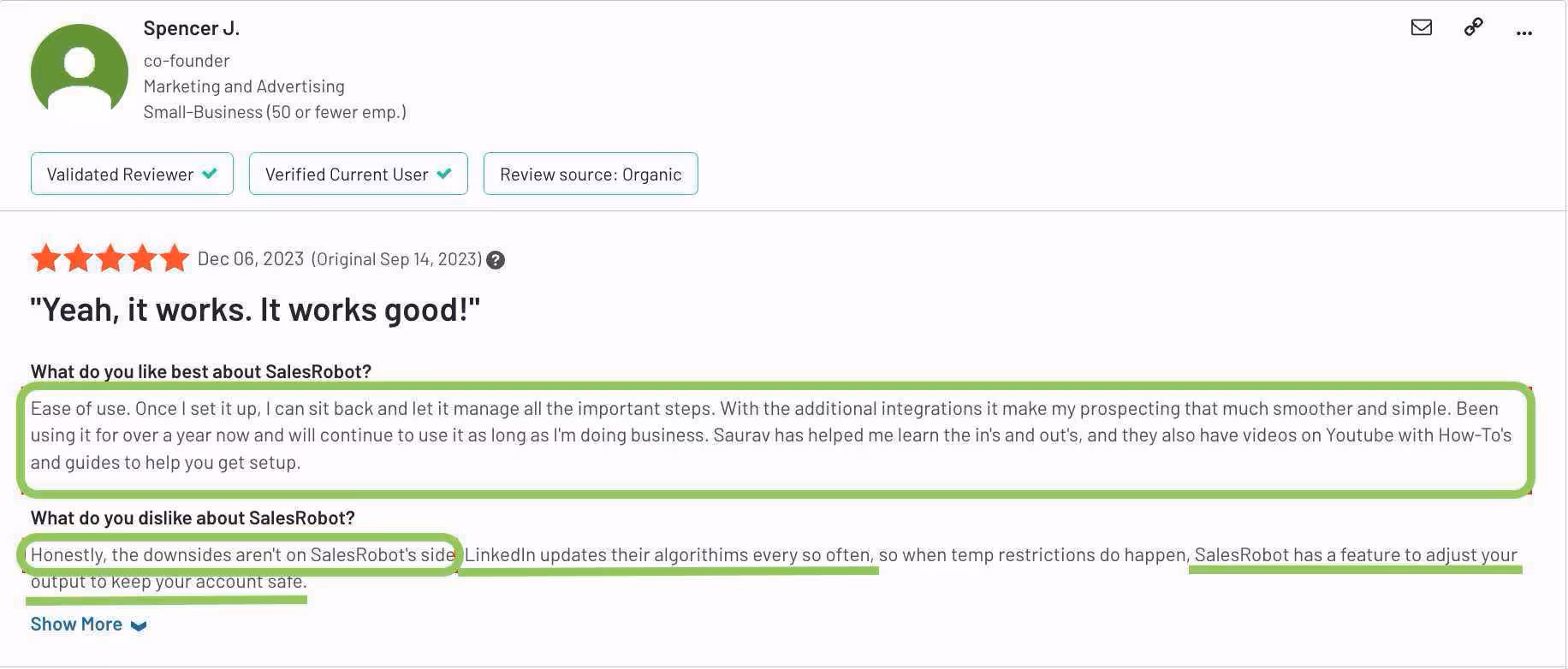Viewport: 1568px width, 669px height.
Task: Select the review title "Yeah, it works. It works good!"
Action: tap(256, 308)
